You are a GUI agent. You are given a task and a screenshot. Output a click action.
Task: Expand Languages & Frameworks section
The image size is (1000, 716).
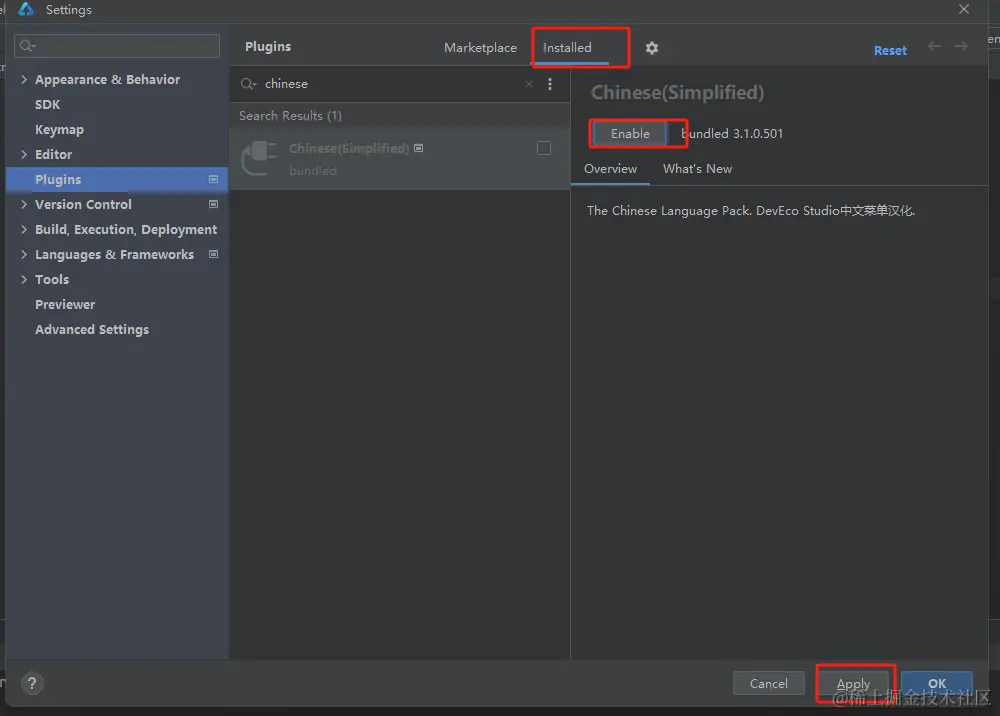24,254
